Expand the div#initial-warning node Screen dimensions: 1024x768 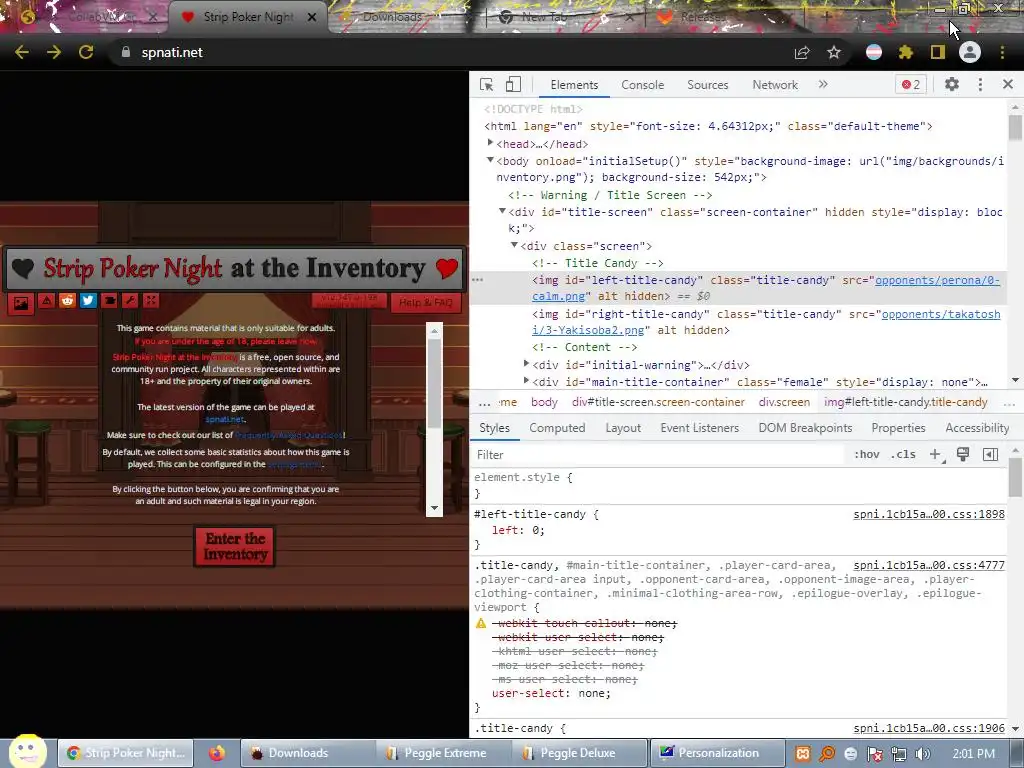(526, 364)
